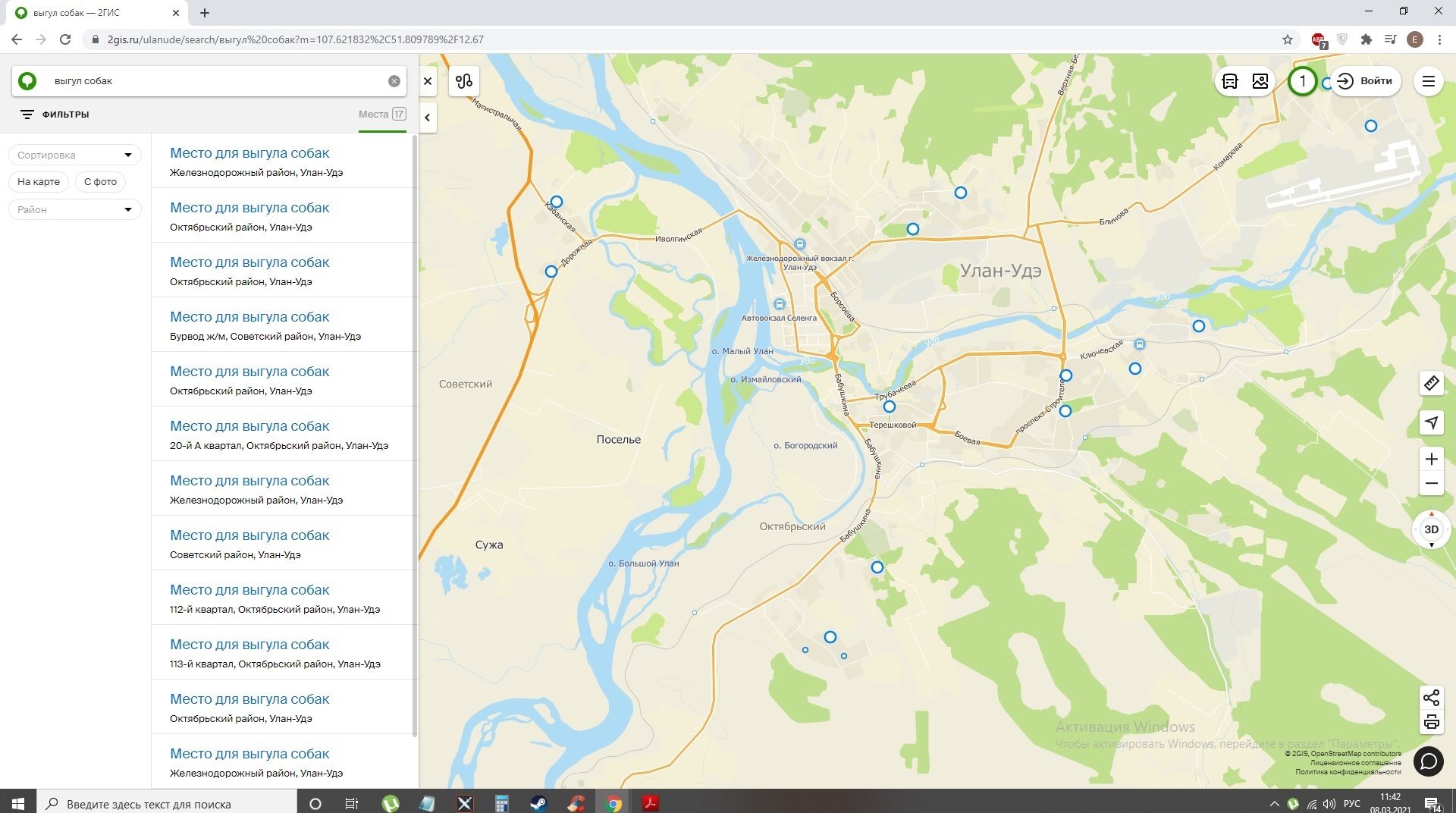Click the ruler measurement tool
Screen dimensions: 1456x813
point(1431,383)
